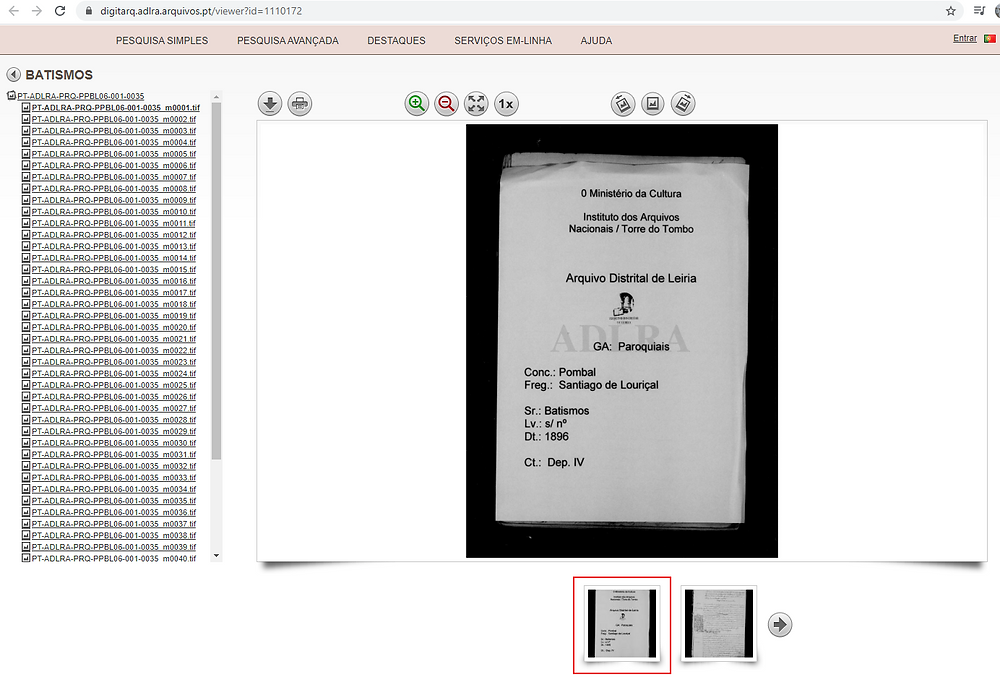The height and width of the screenshot is (677, 1000).
Task: Open file m0008.tif in tree
Action: [x=114, y=189]
